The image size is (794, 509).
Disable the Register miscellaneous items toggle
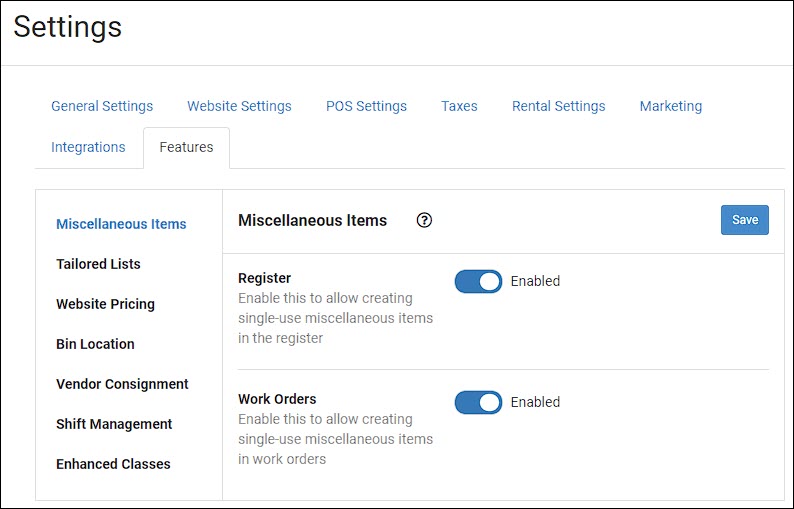(x=478, y=281)
